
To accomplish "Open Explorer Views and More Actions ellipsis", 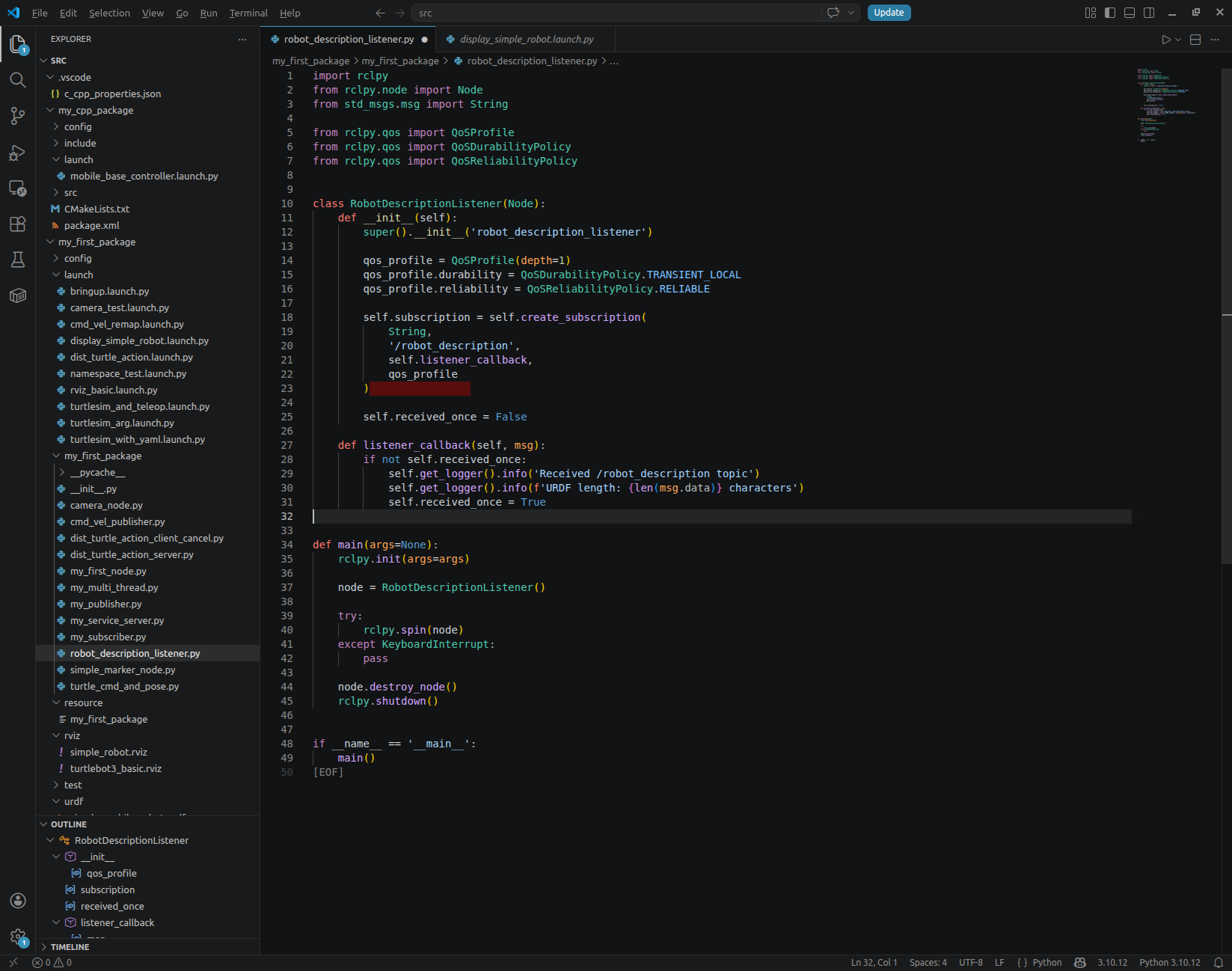I will [242, 39].
